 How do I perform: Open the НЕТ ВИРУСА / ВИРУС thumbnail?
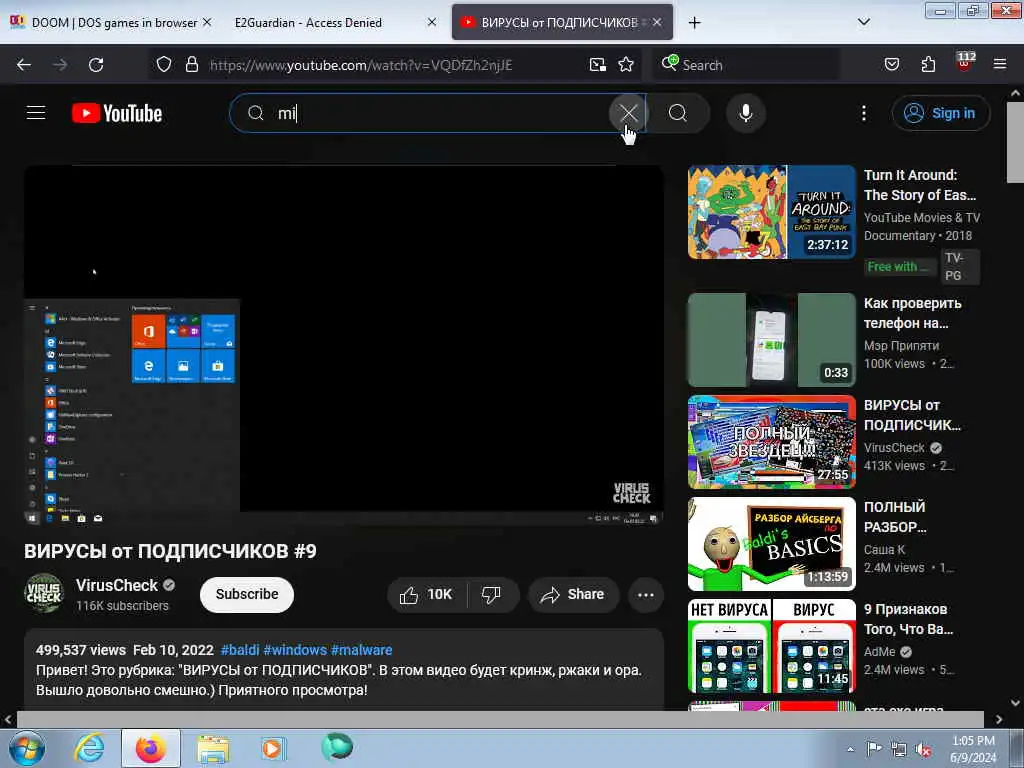click(x=771, y=645)
